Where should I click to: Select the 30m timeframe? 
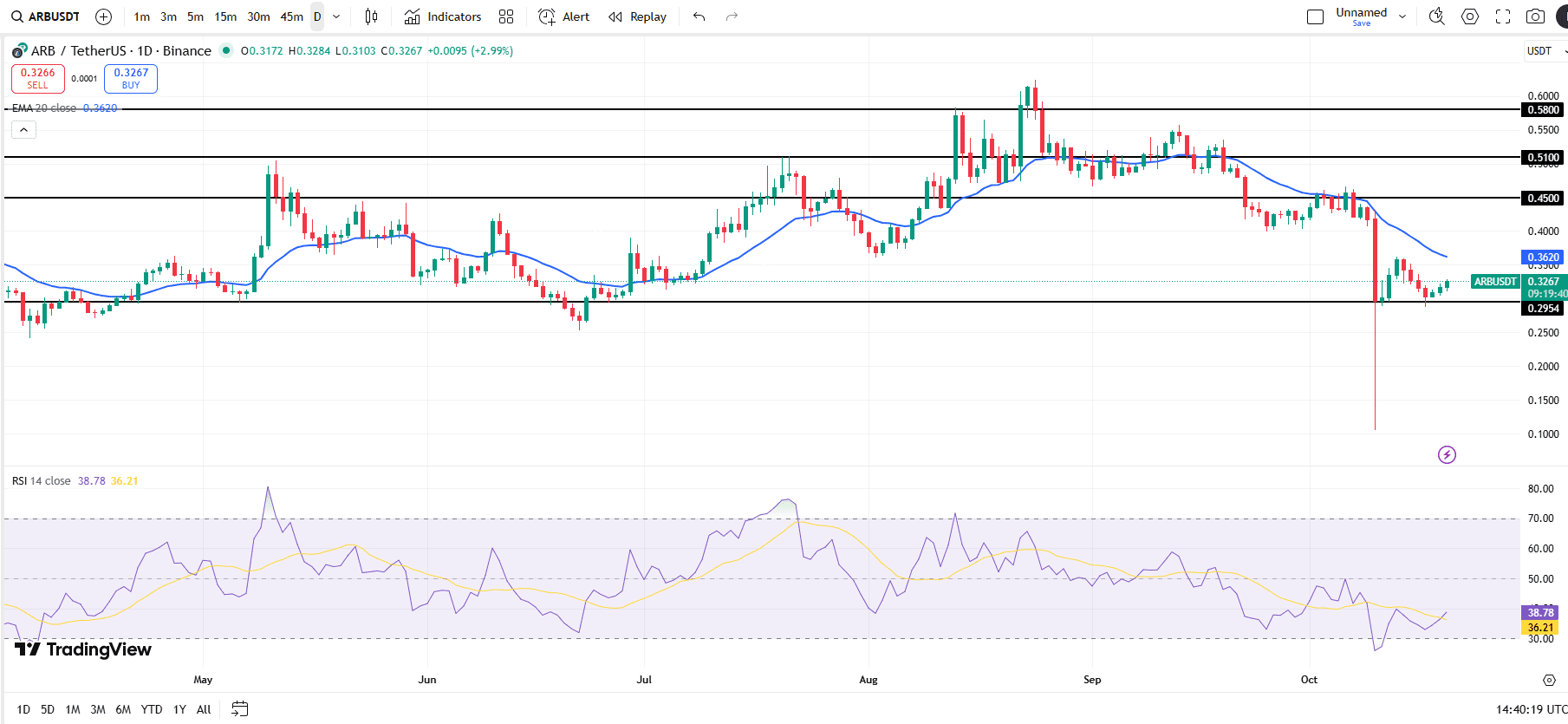258,16
